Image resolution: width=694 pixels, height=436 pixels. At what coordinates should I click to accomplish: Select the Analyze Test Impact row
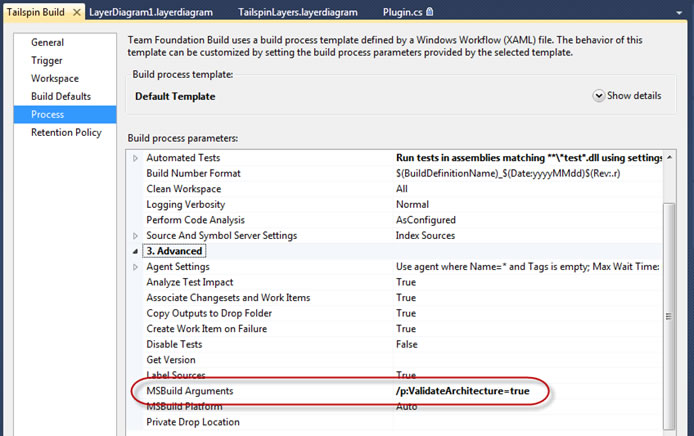coord(395,282)
